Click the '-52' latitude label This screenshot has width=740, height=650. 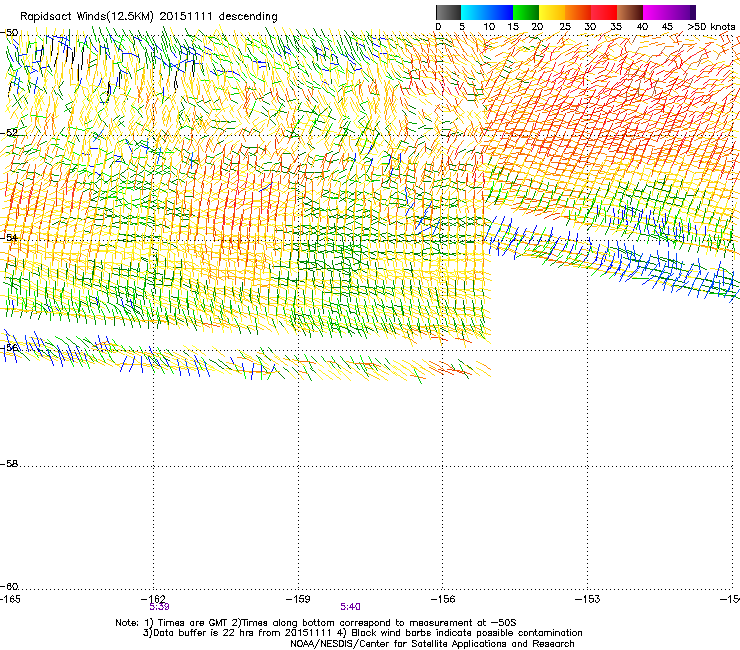coord(9,133)
